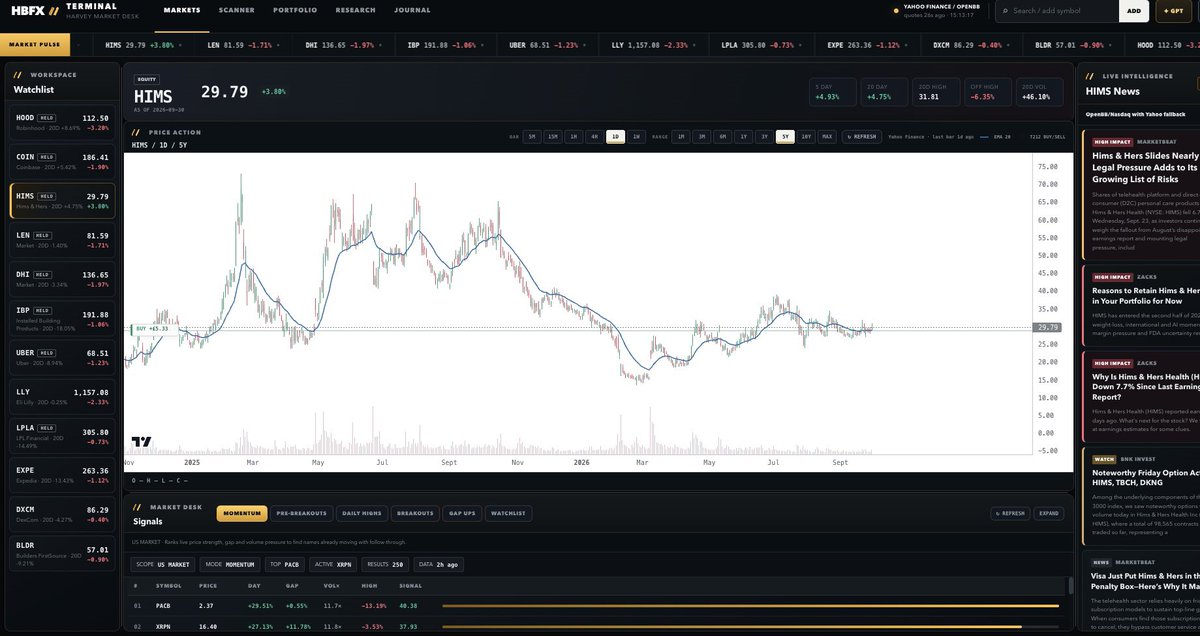Open the Noteworthy Friday Option Activity article
The width and height of the screenshot is (1200, 636).
pyautogui.click(x=1146, y=480)
